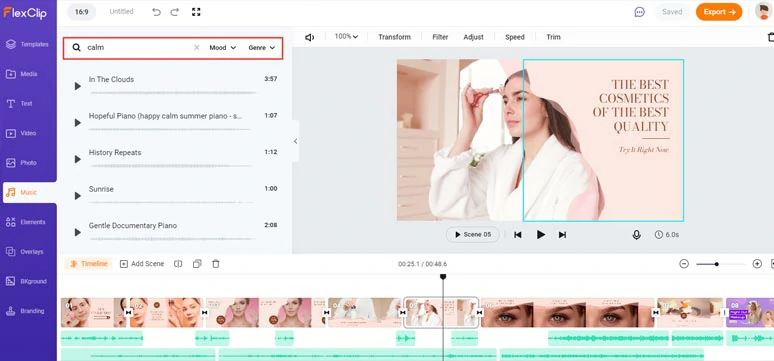Open the Templates sidebar panel
The image size is (774, 361).
(x=28, y=44)
